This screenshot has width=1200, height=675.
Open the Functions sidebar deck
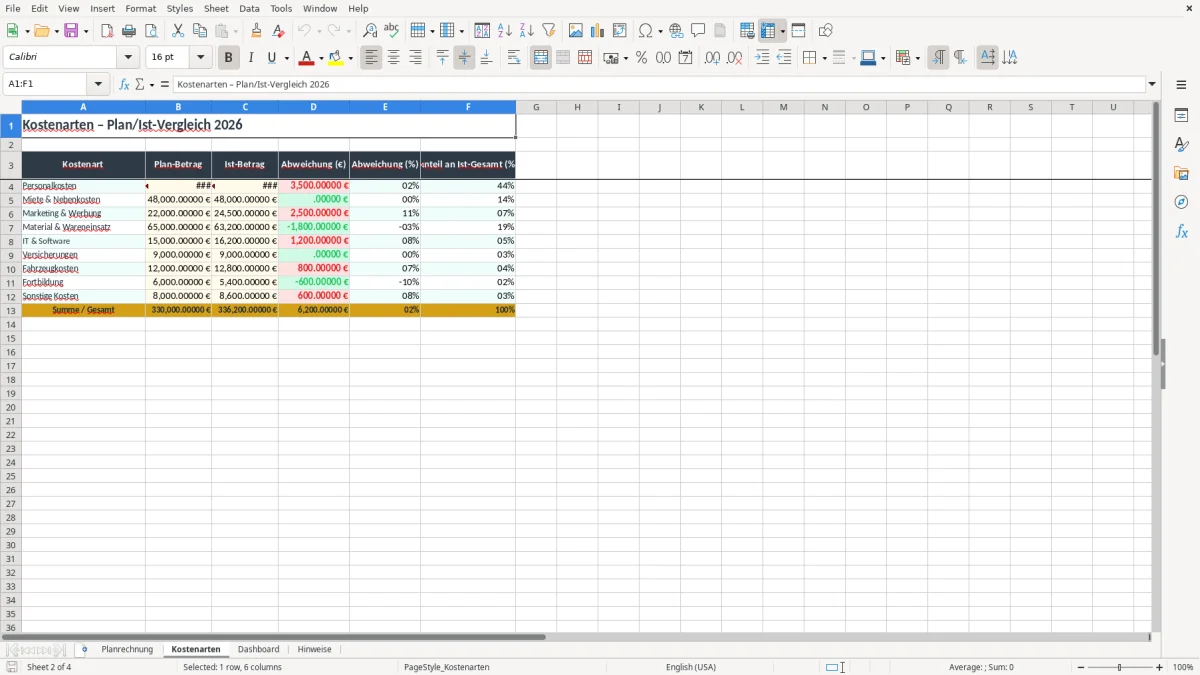click(1181, 231)
